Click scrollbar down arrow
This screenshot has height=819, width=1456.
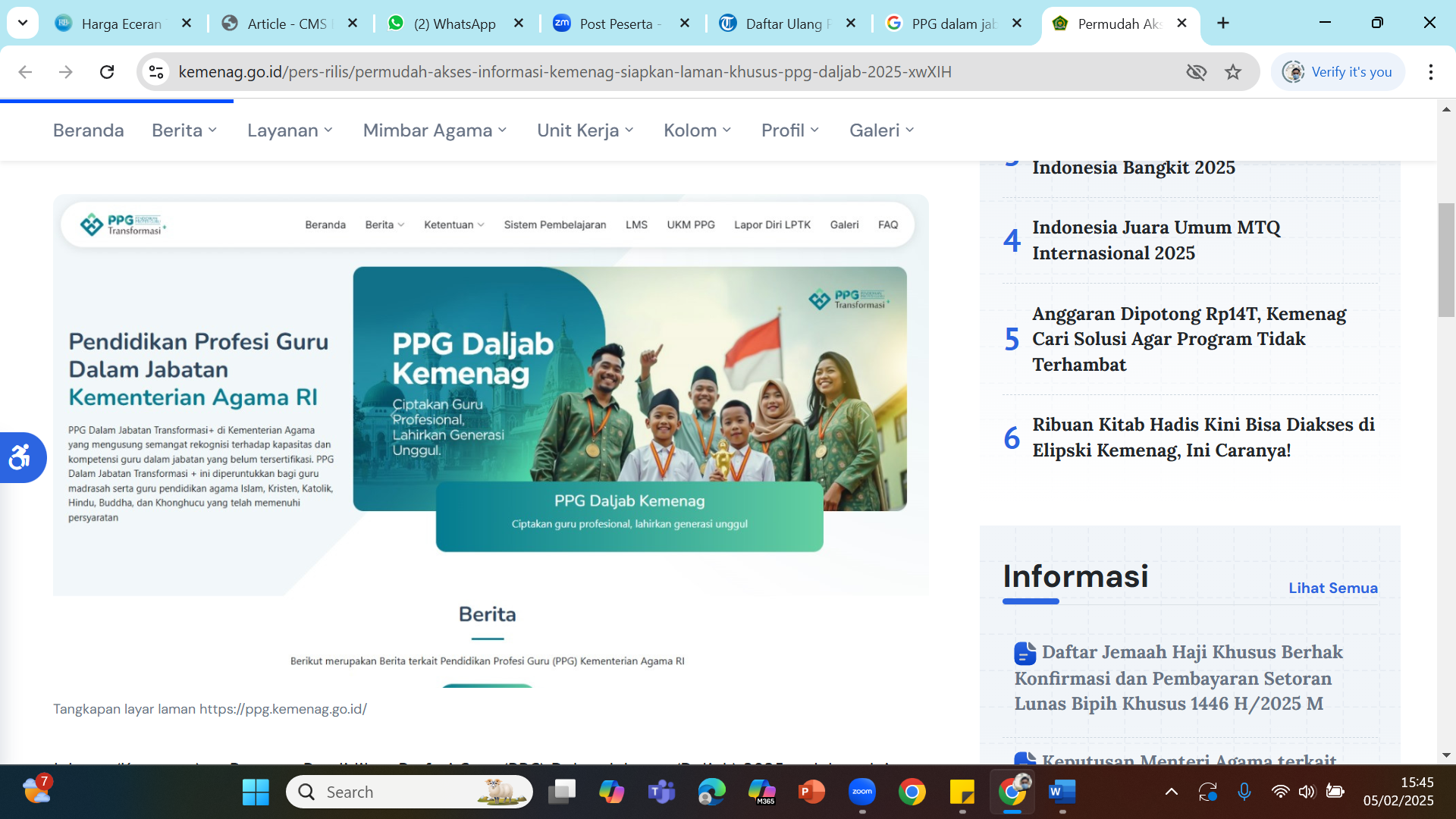coord(1446,755)
